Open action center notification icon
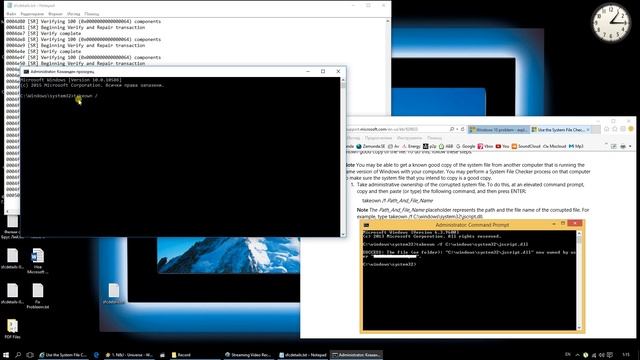The height and width of the screenshot is (360, 640). [610, 355]
